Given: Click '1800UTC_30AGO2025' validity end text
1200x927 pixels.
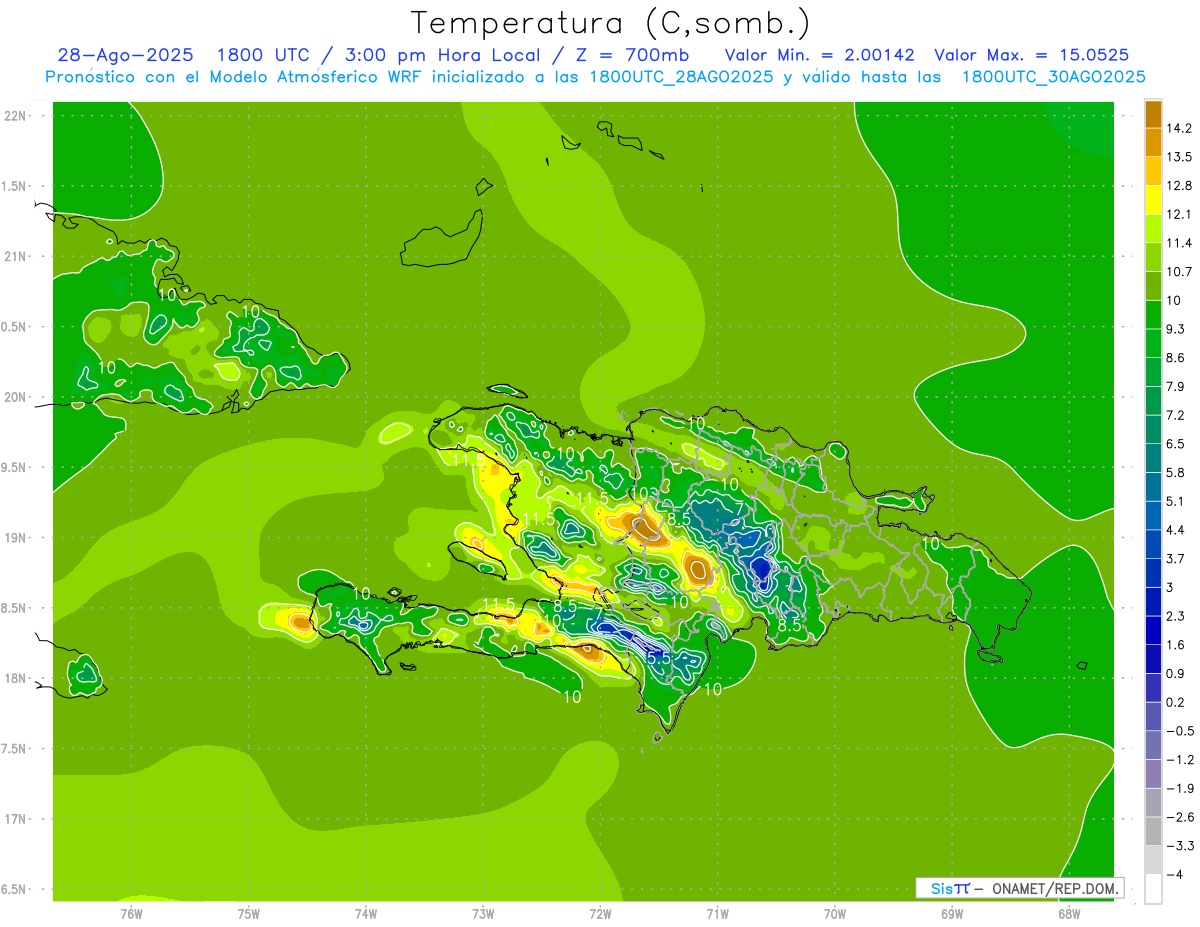Looking at the screenshot, I should pos(1053,77).
